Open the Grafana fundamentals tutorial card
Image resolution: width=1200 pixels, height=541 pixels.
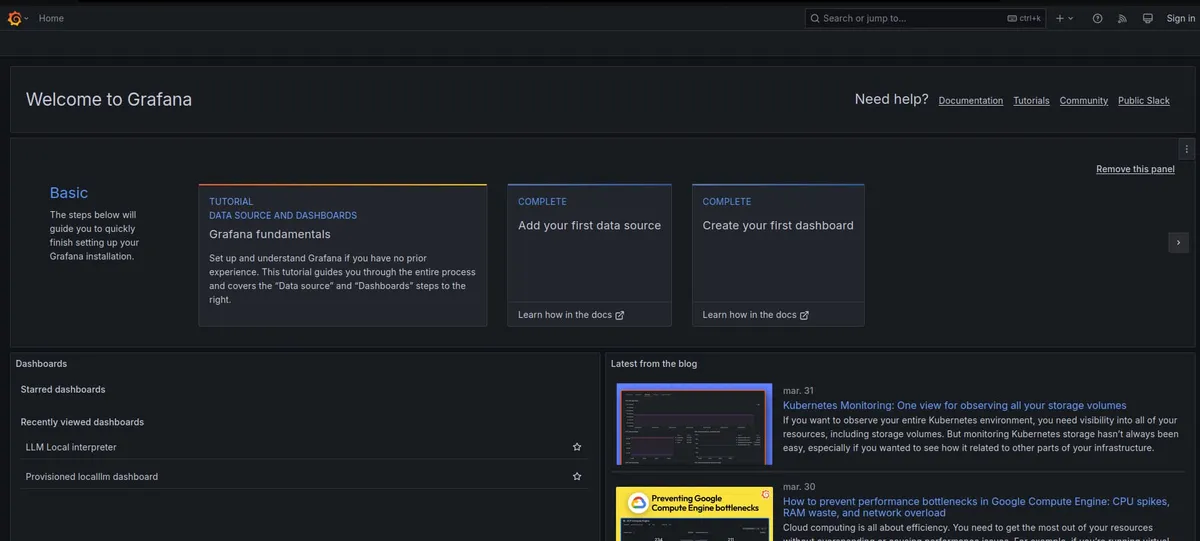343,255
